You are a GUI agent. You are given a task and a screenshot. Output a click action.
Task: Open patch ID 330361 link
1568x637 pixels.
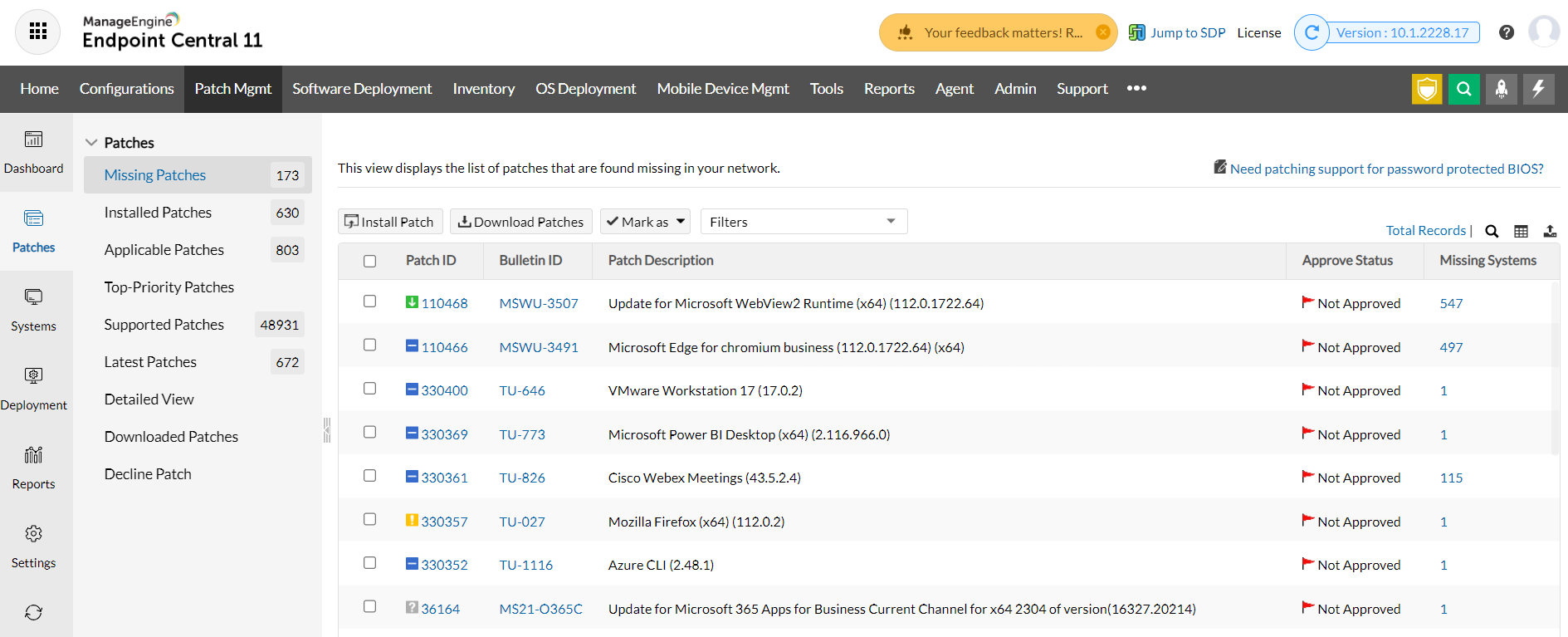point(444,478)
